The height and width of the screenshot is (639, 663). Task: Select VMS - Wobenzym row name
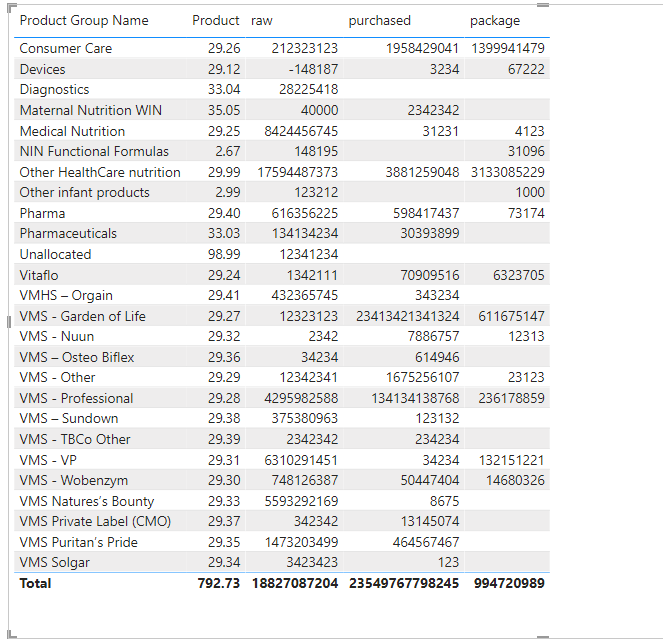tap(74, 480)
